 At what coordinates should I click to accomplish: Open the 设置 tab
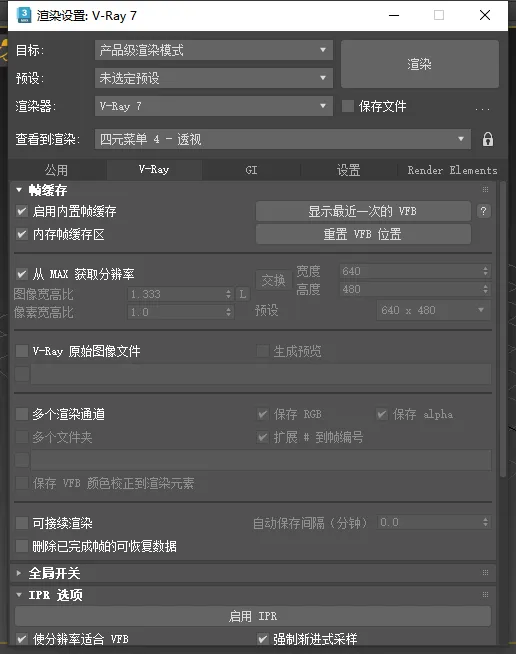point(348,170)
